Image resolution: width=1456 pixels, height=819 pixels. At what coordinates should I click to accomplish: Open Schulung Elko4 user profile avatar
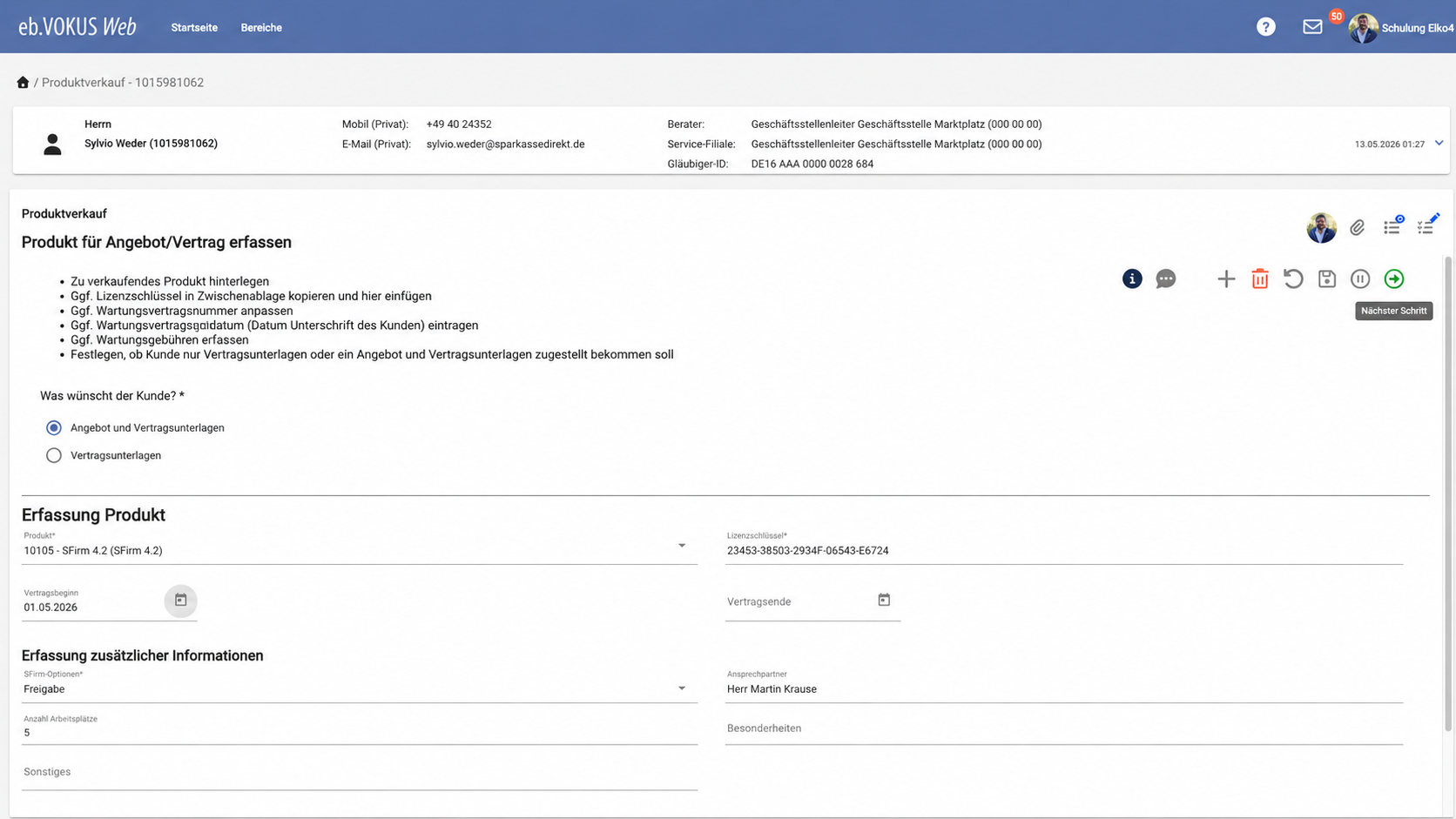(1363, 28)
